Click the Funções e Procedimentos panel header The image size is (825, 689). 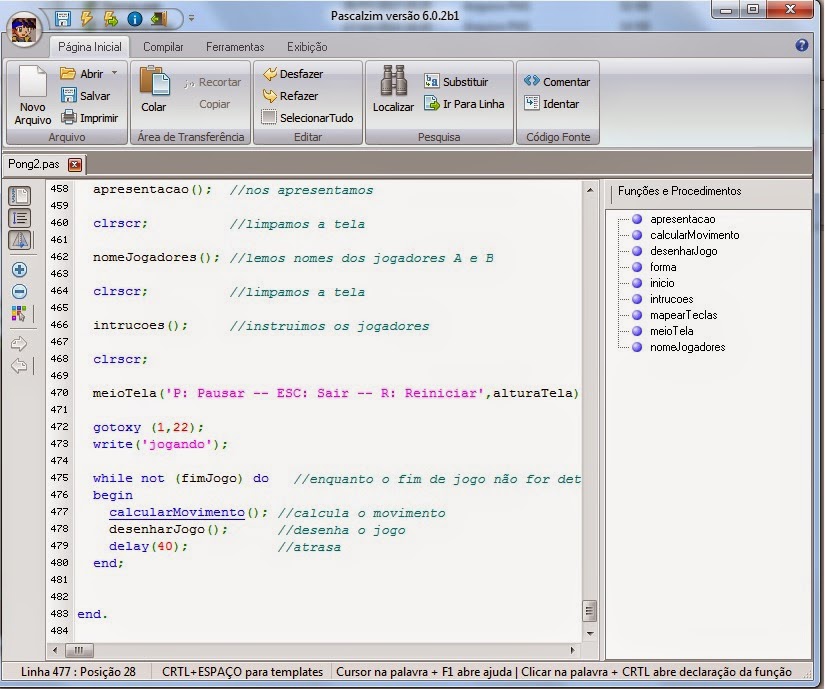click(679, 191)
